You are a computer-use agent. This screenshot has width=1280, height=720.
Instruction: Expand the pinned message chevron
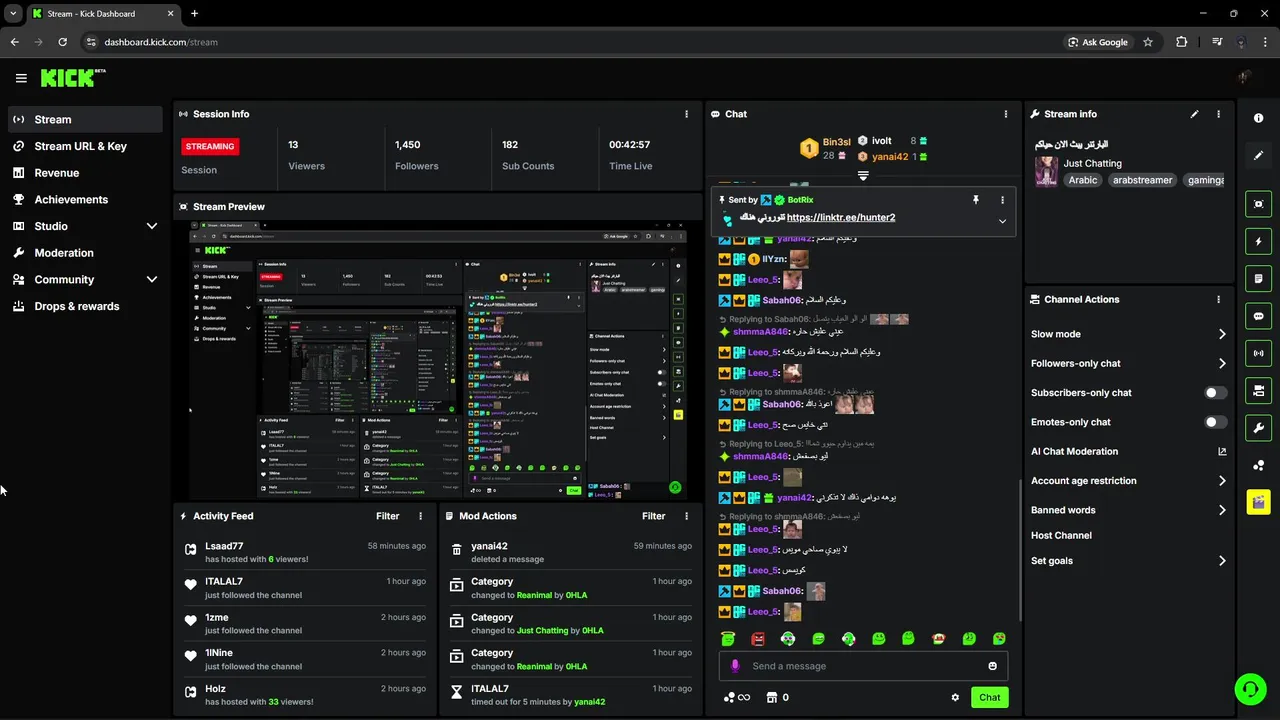(x=1002, y=221)
